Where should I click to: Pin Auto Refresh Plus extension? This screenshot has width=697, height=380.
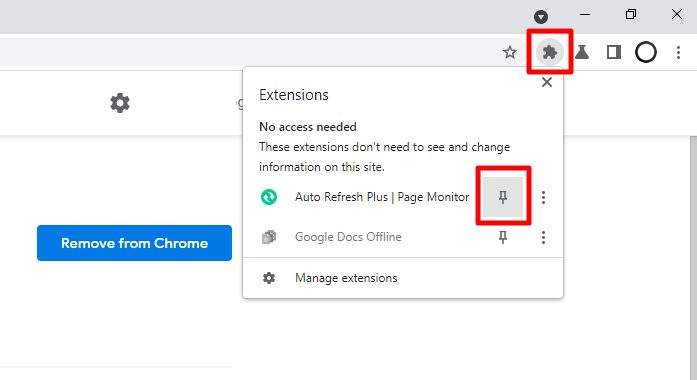[503, 197]
